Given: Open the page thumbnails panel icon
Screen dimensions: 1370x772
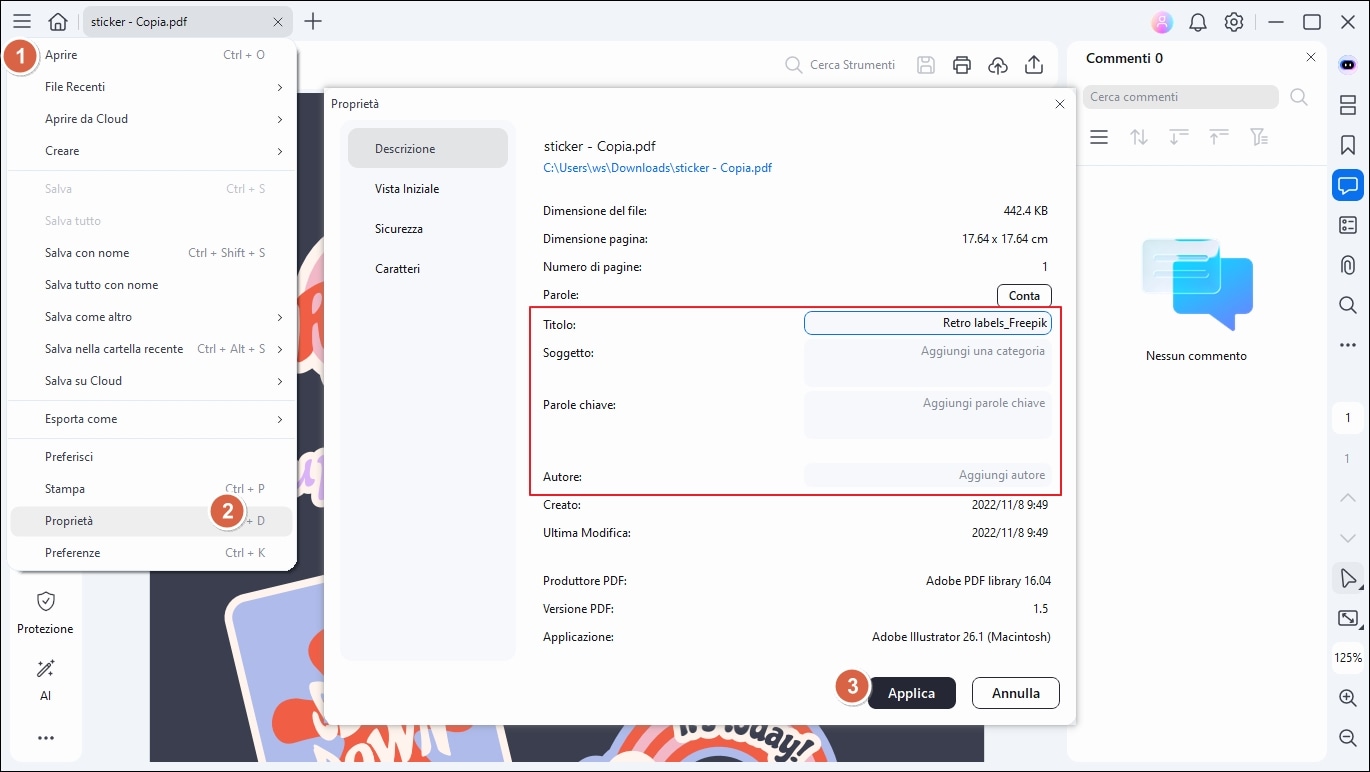Looking at the screenshot, I should click(x=1348, y=105).
